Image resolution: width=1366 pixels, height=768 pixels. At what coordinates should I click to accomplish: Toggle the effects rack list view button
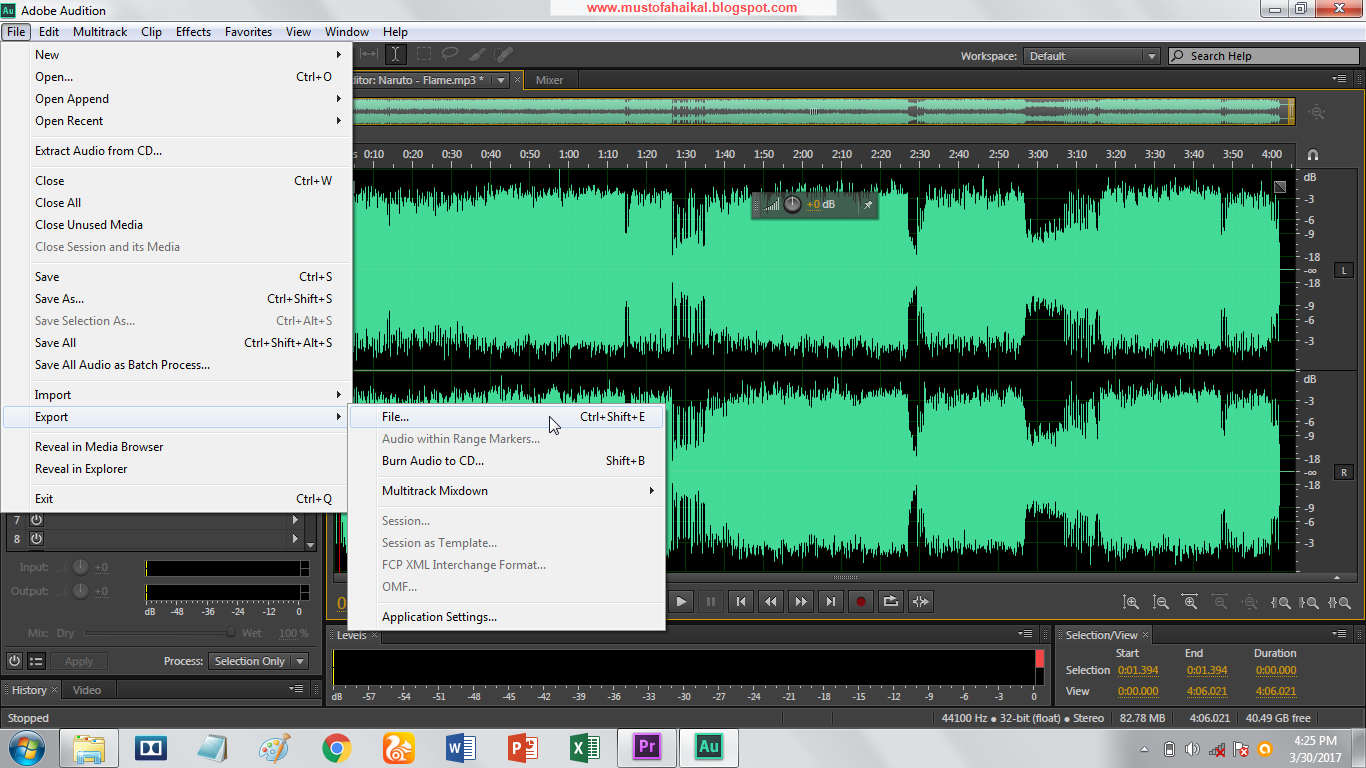[x=36, y=661]
